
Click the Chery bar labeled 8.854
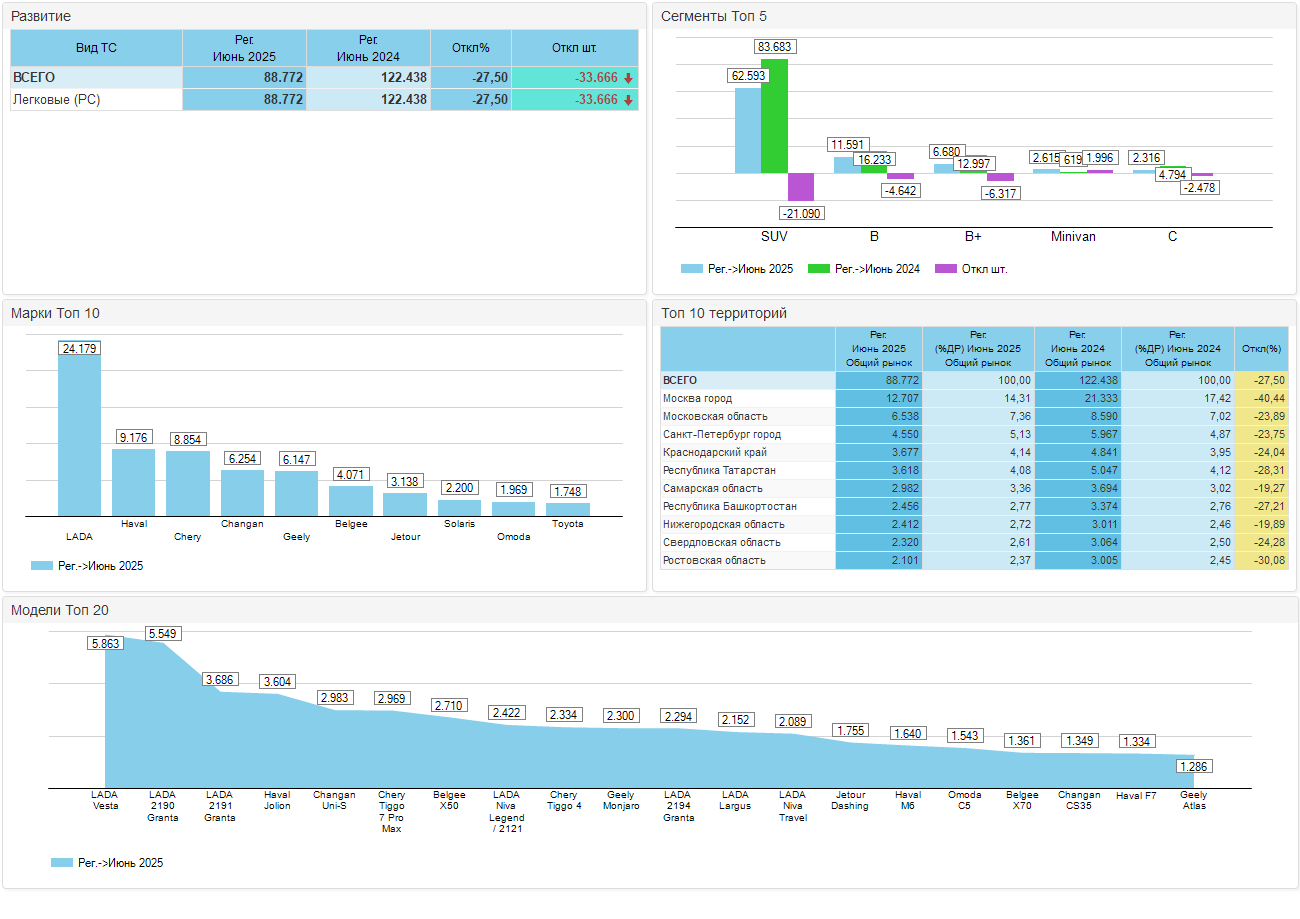coord(188,484)
